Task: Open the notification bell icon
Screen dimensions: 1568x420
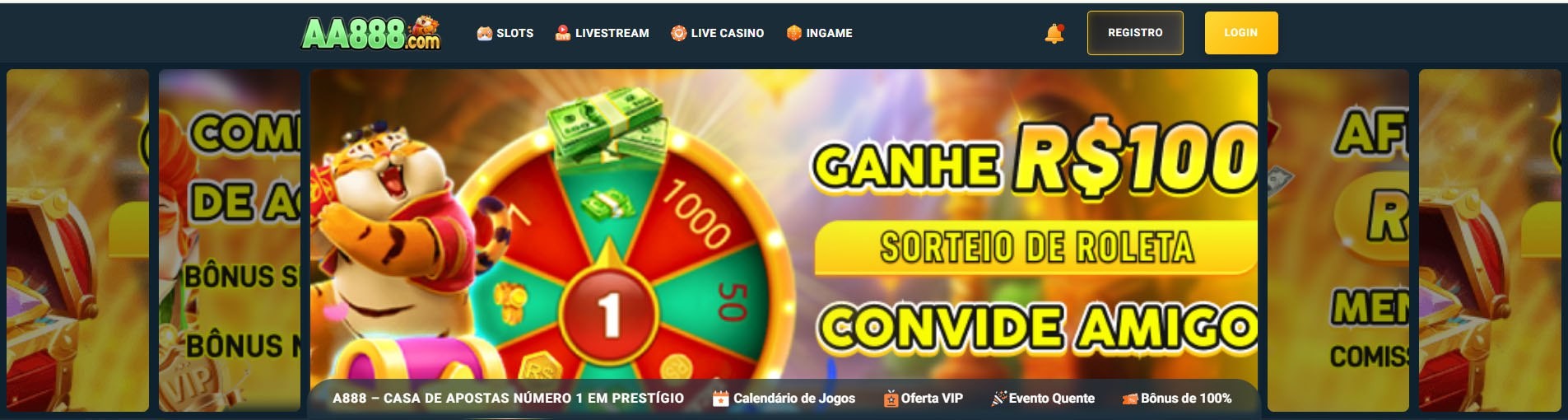Action: [x=1054, y=33]
